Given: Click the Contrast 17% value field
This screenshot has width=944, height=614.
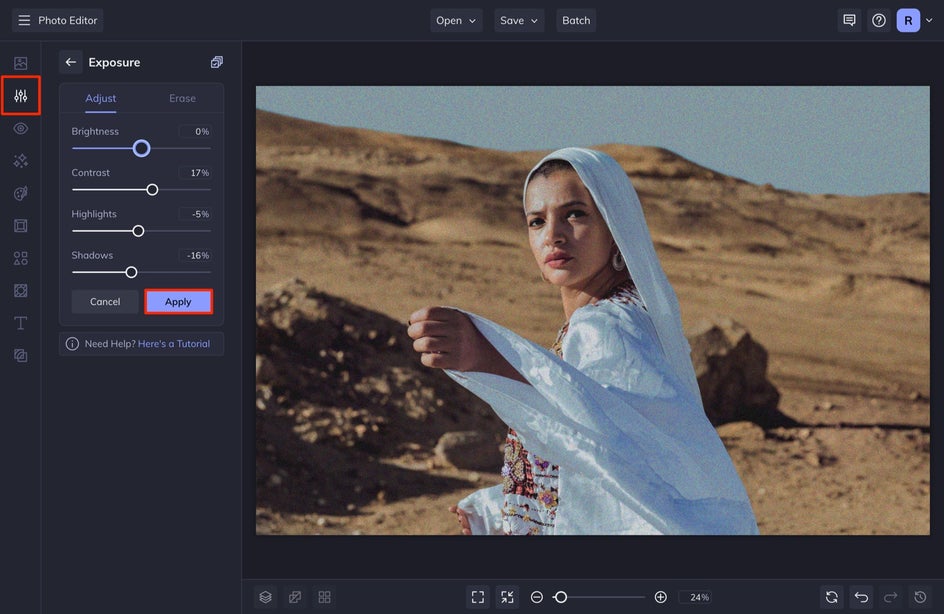Looking at the screenshot, I should [195, 173].
